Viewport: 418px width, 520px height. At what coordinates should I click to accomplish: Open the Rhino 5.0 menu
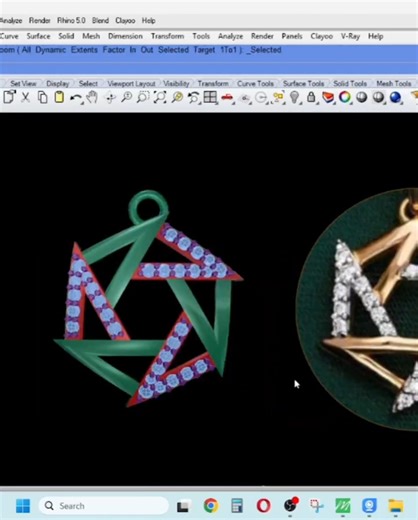tap(71, 21)
